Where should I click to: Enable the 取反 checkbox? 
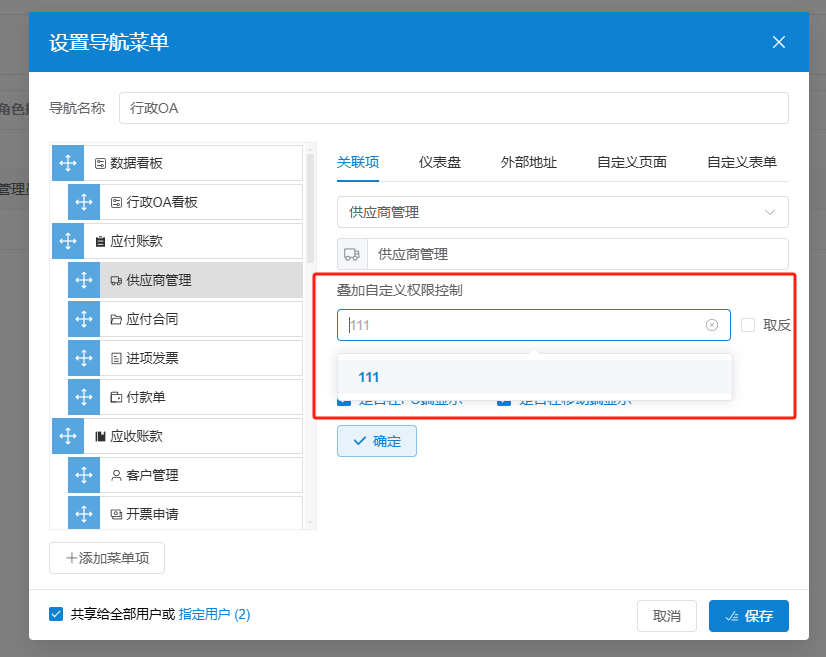(748, 325)
